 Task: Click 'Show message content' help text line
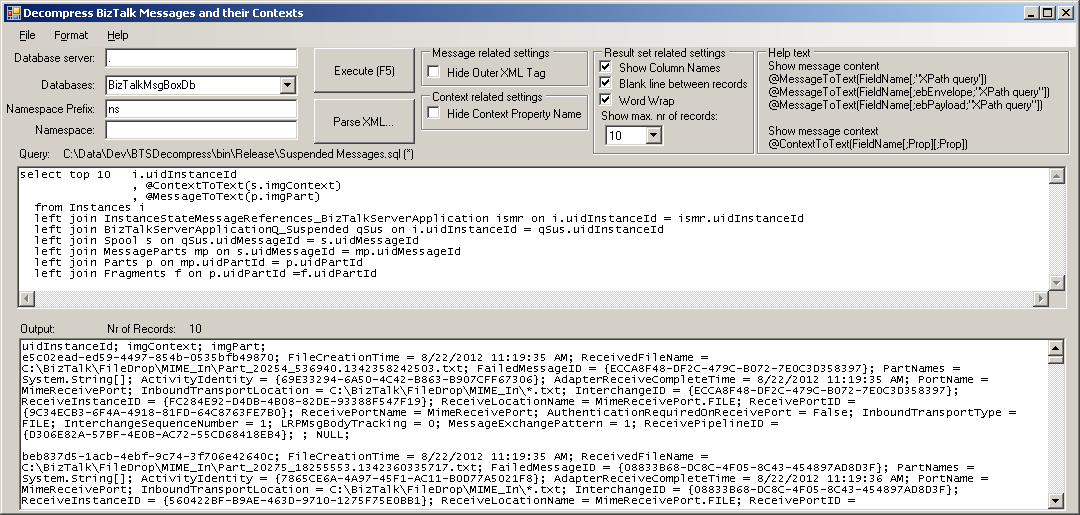coord(823,66)
